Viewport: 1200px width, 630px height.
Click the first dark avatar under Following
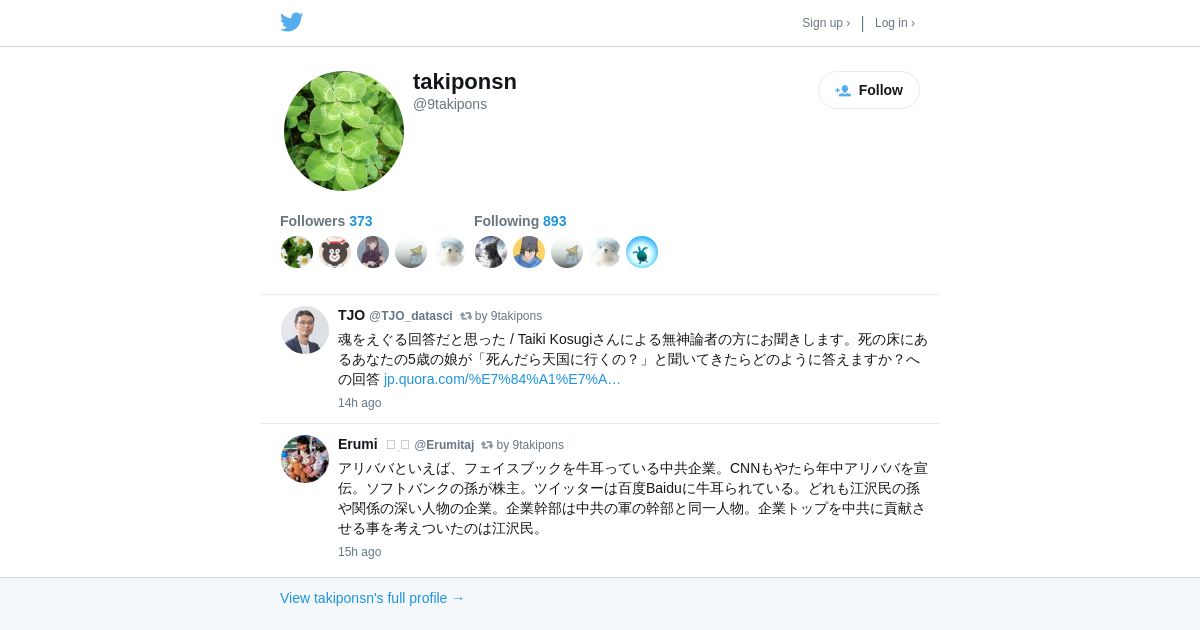pos(491,252)
